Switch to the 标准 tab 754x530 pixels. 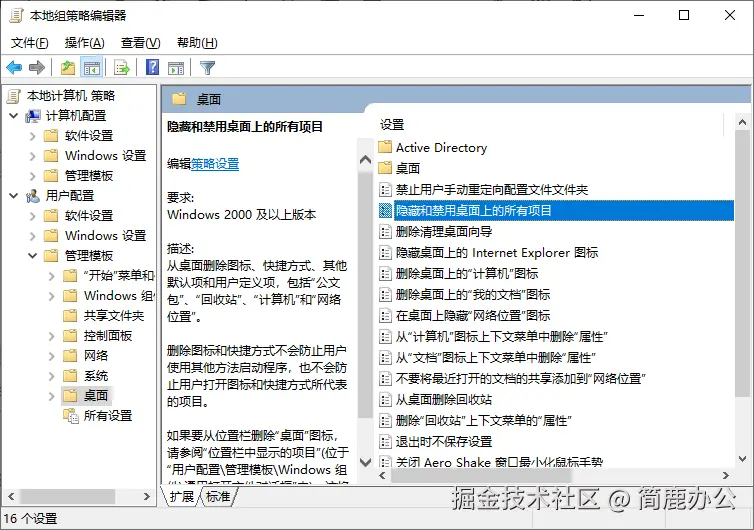tap(218, 496)
